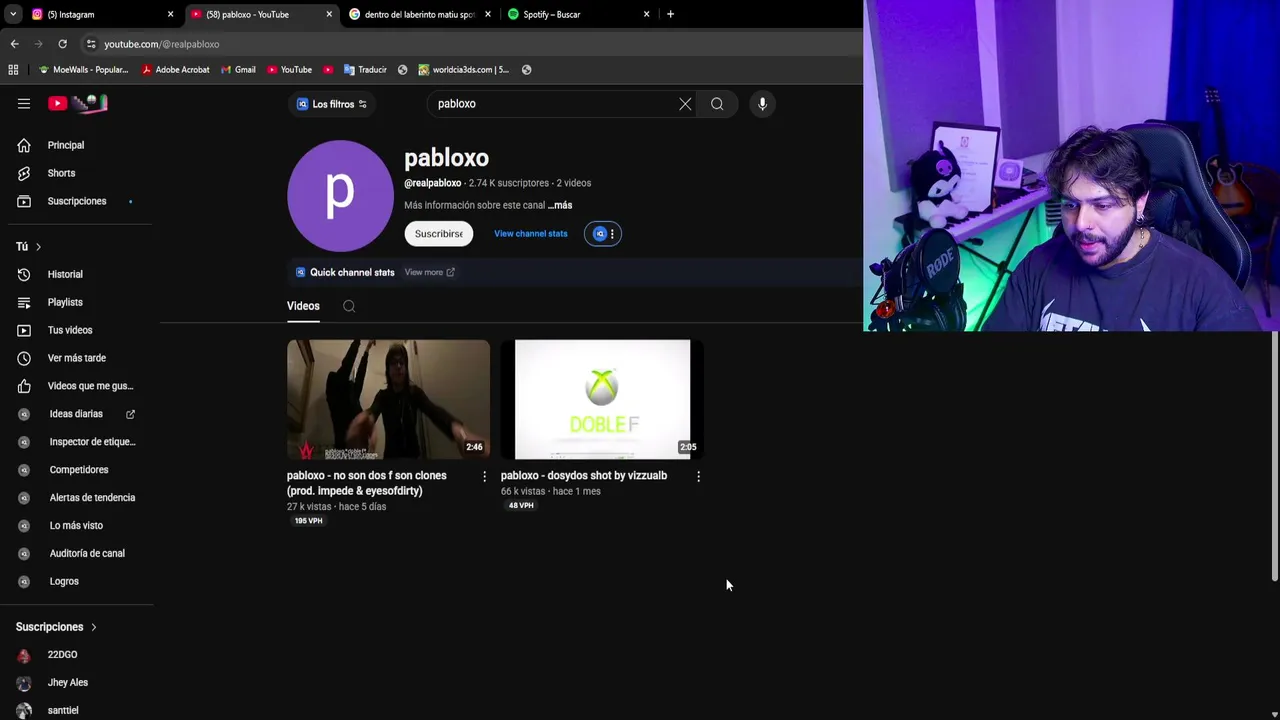Open the dosydos shot video thumbnail
The width and height of the screenshot is (1280, 720).
pyautogui.click(x=602, y=400)
